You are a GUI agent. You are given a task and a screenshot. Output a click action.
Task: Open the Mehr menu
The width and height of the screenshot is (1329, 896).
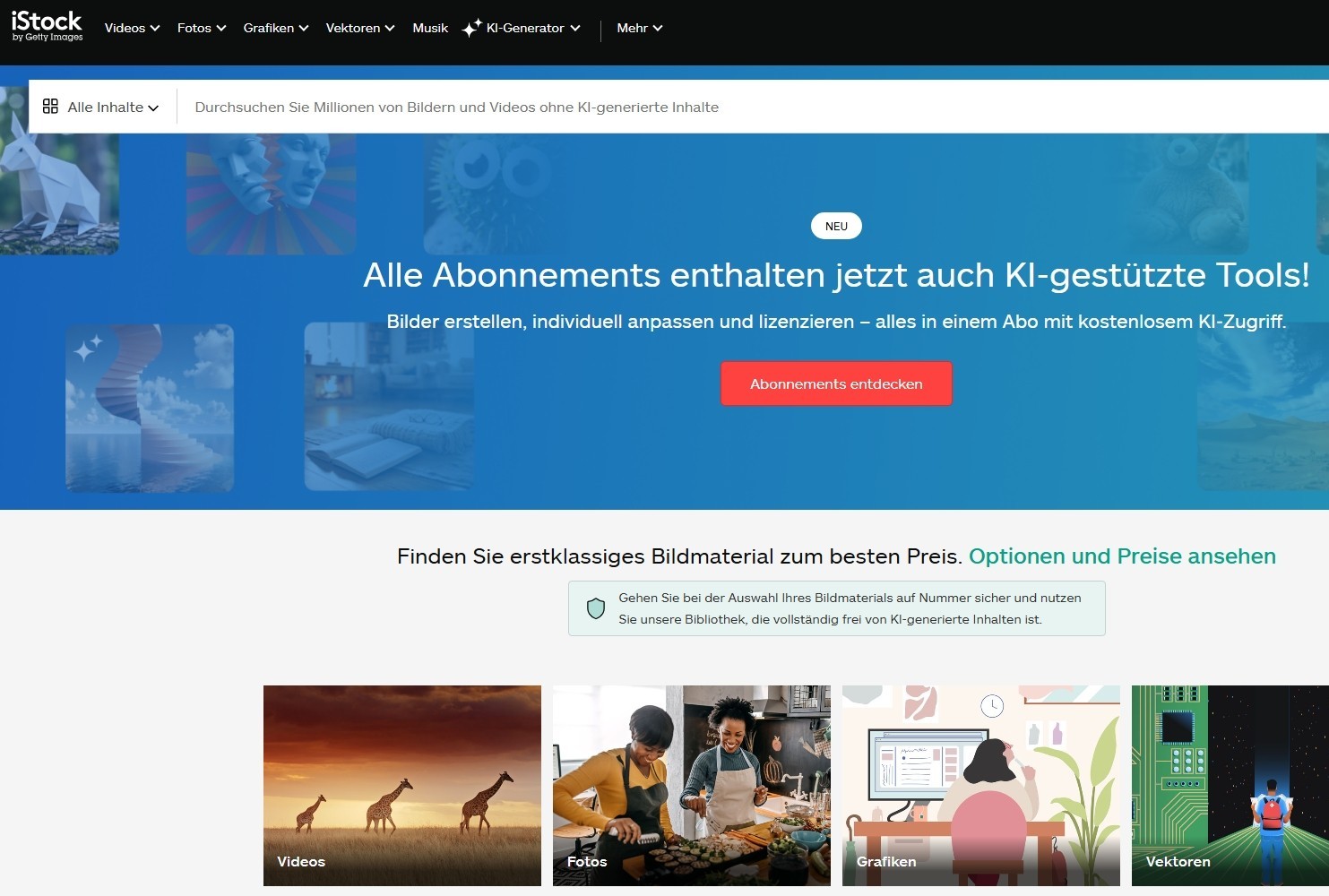pos(640,28)
